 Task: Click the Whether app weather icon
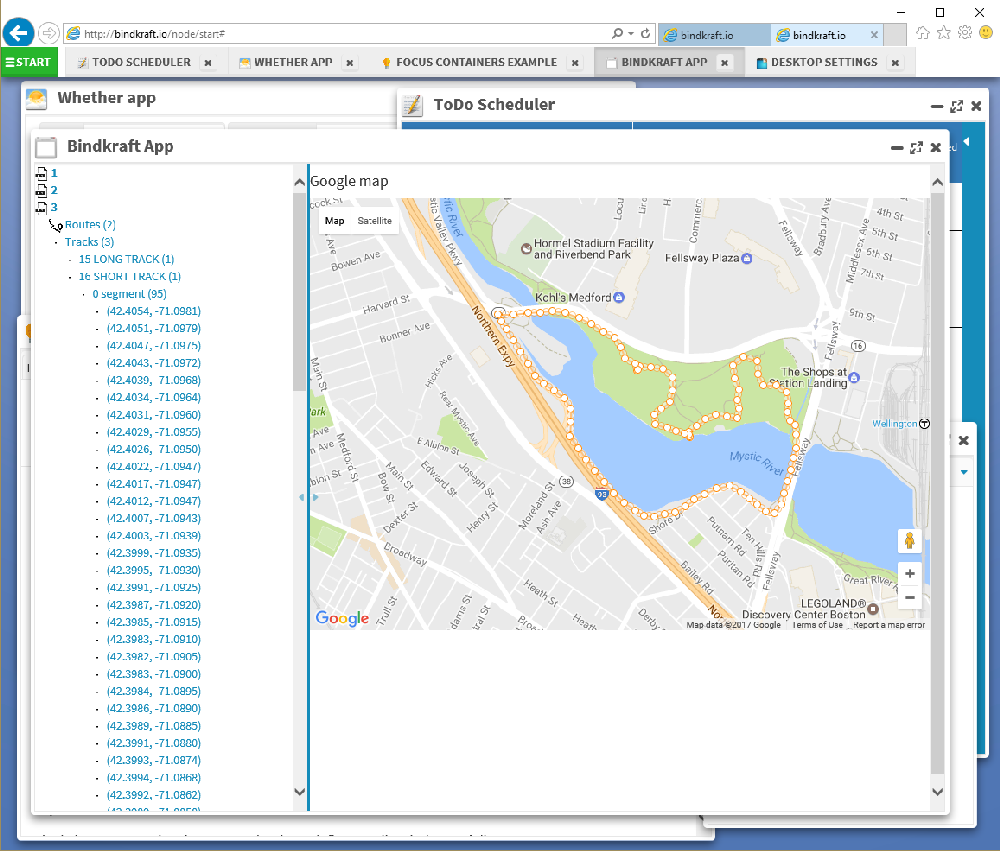[x=36, y=99]
